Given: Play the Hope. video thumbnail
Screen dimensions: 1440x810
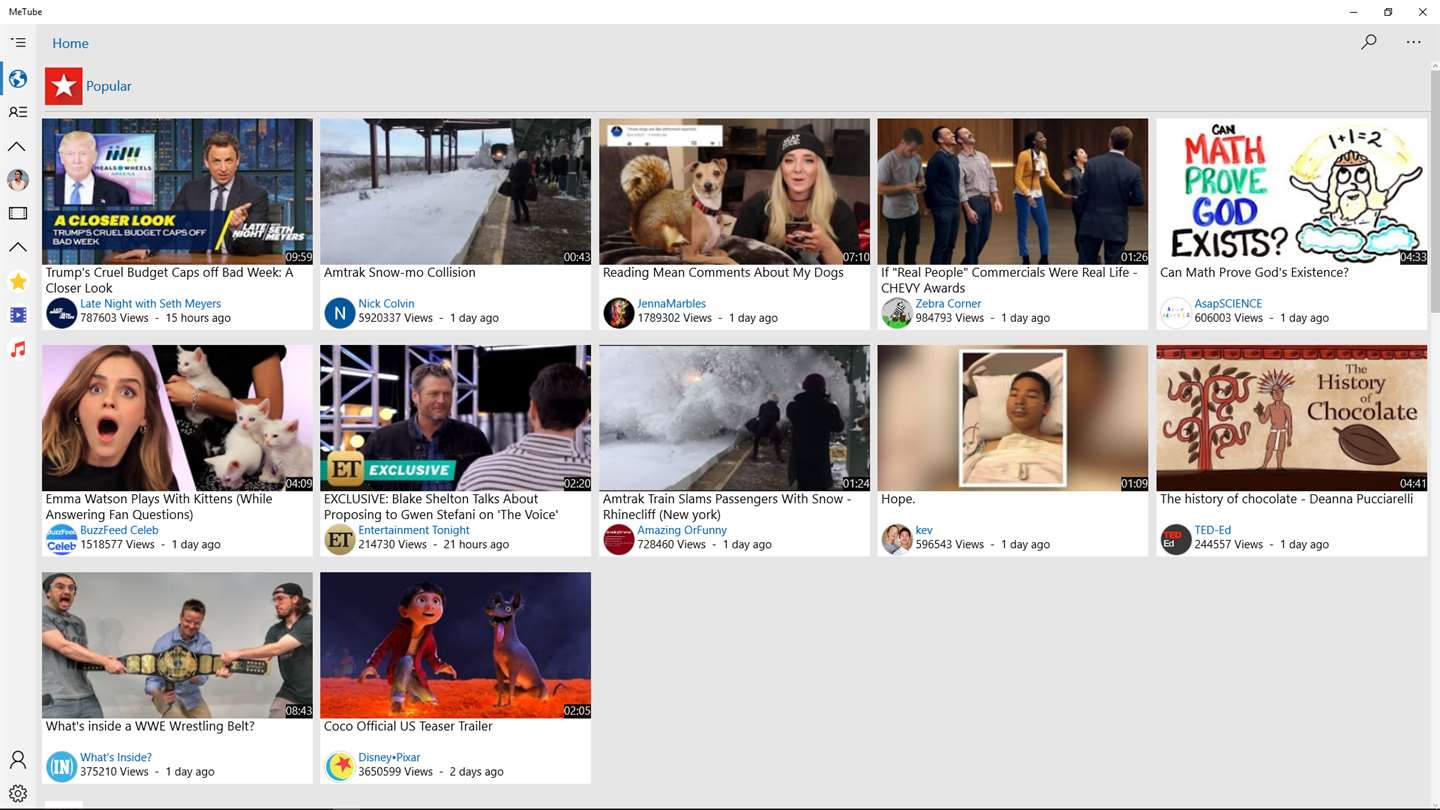Looking at the screenshot, I should tap(1013, 418).
